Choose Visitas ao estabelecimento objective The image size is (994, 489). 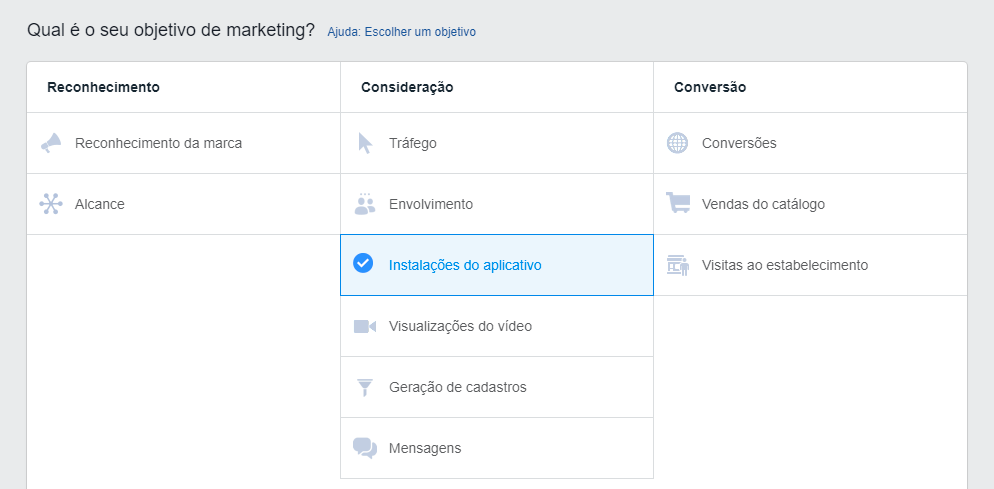[x=785, y=265]
